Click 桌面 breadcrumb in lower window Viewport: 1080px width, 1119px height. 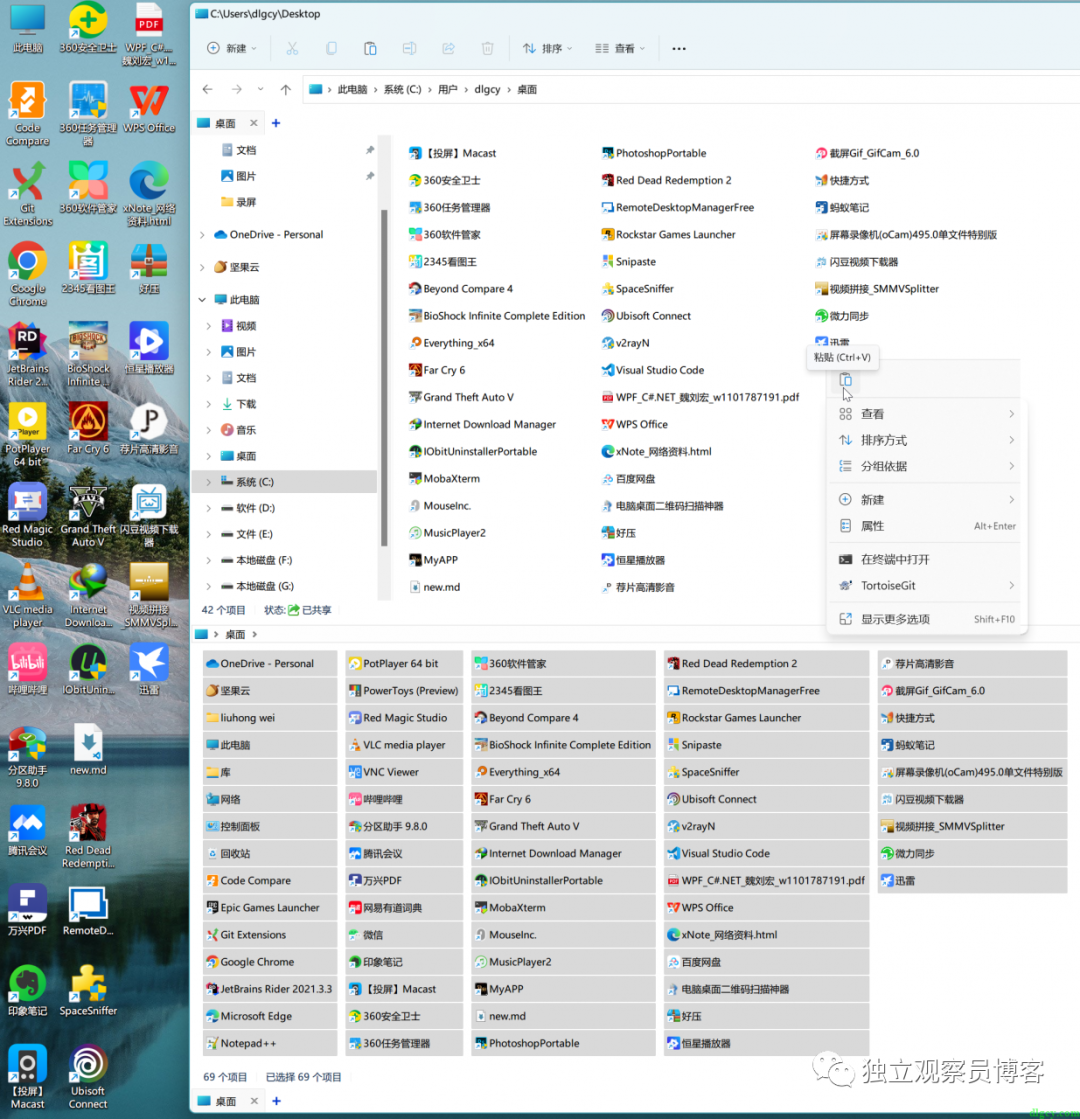(x=235, y=634)
